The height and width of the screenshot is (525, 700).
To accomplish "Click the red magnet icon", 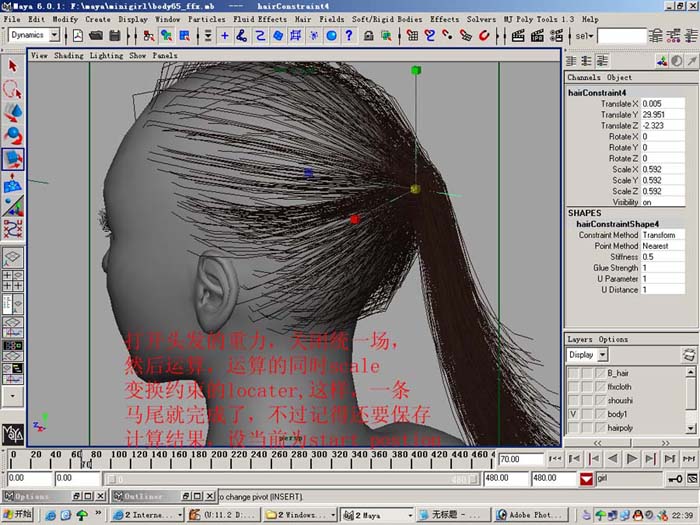I will [x=484, y=36].
